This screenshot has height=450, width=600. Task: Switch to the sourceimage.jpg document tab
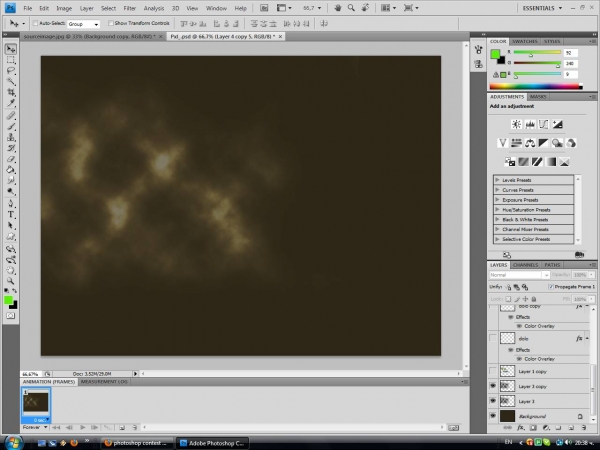coord(90,36)
